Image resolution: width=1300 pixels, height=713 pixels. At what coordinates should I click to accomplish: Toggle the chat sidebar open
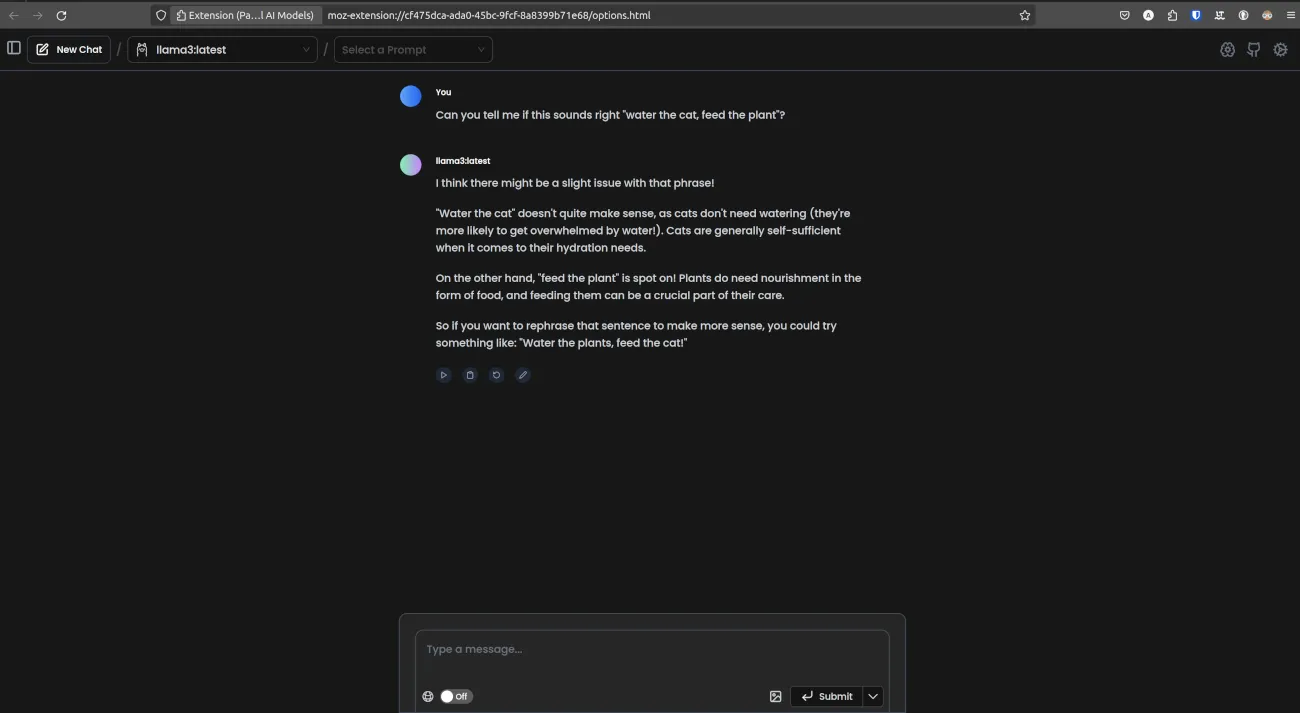[x=14, y=47]
